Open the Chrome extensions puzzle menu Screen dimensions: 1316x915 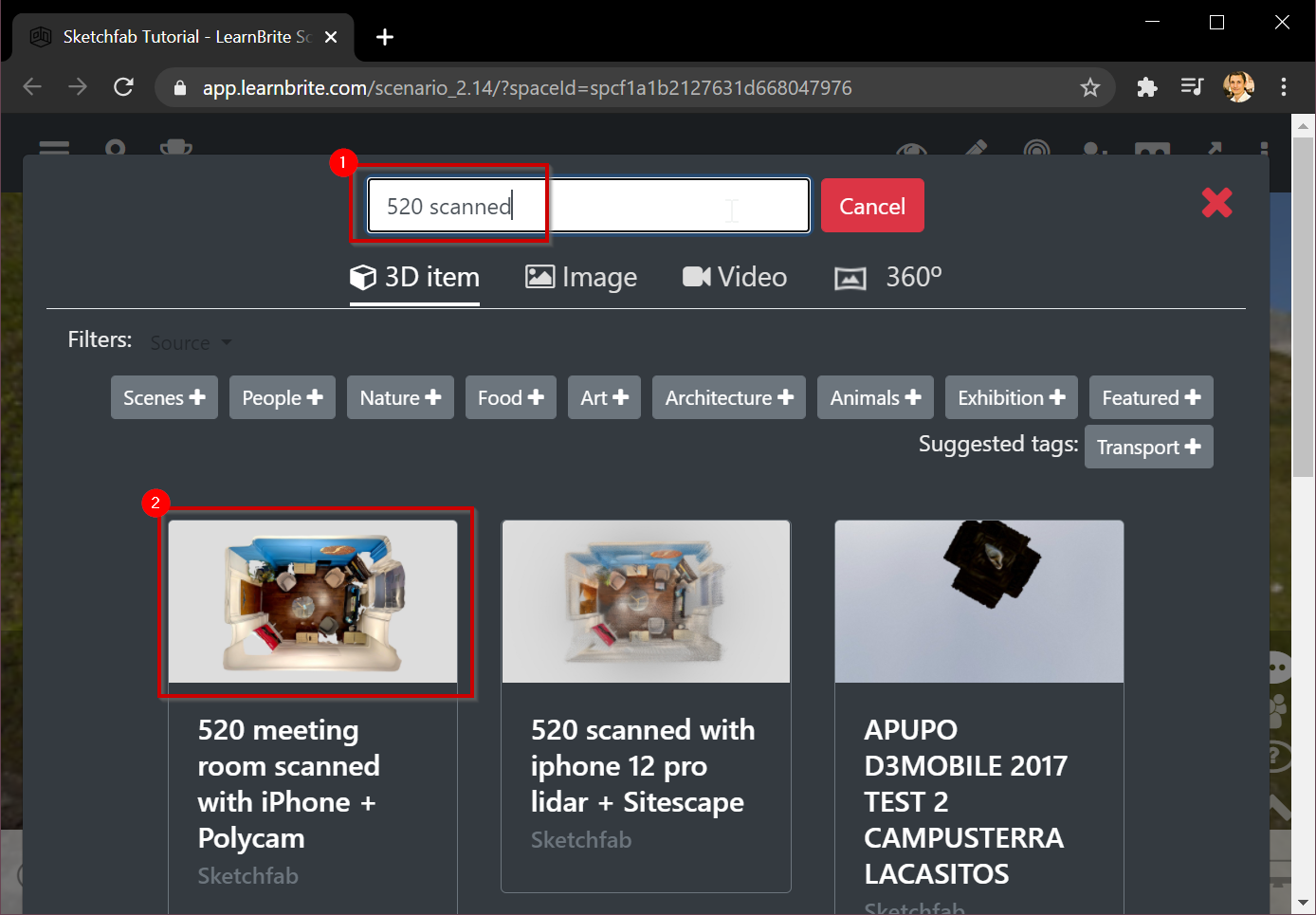1147,87
